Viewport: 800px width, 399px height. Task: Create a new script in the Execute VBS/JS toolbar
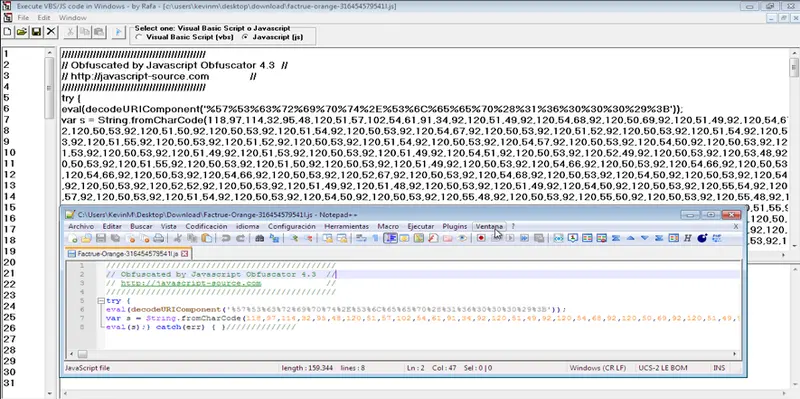click(x=7, y=32)
